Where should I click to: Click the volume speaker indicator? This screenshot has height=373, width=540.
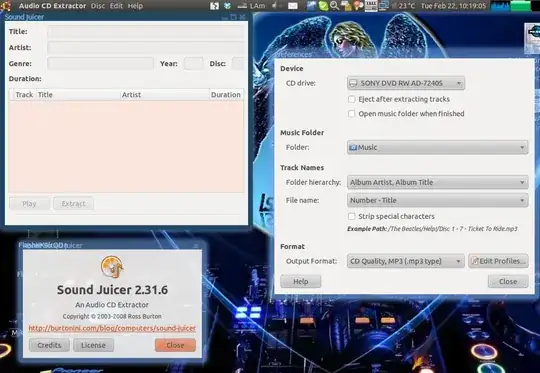(276, 6)
